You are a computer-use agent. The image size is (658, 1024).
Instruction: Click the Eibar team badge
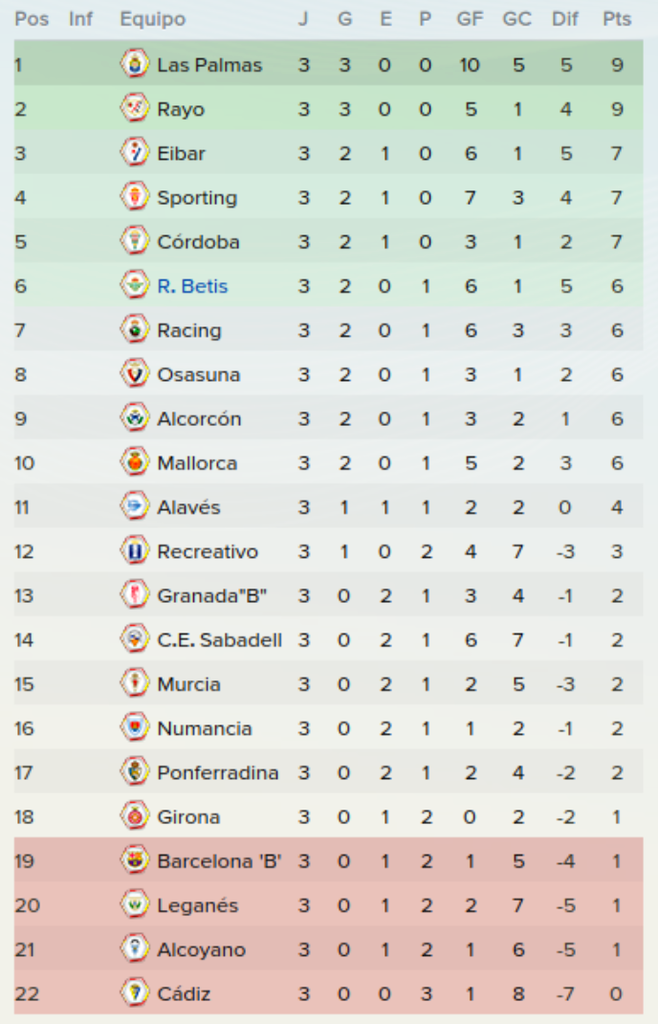pyautogui.click(x=135, y=153)
